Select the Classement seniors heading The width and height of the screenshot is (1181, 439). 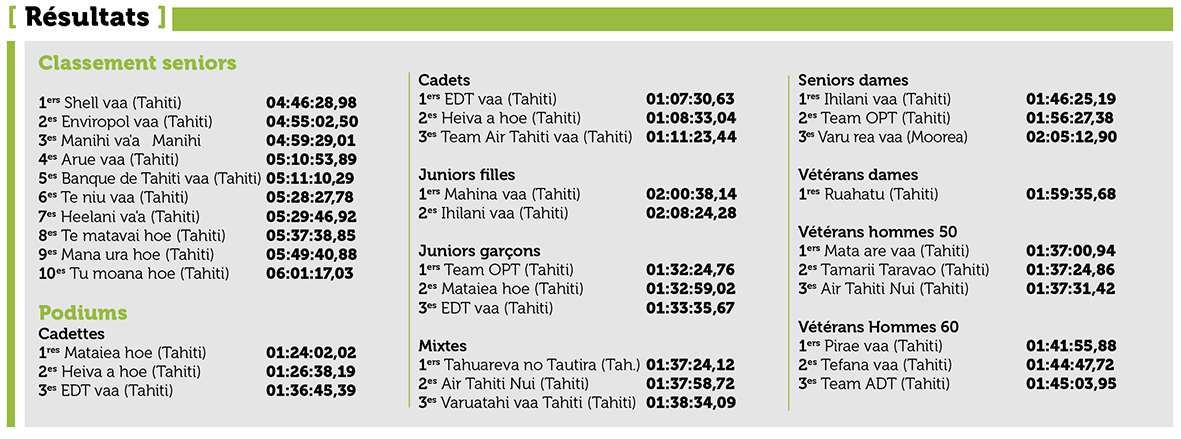click(x=137, y=64)
